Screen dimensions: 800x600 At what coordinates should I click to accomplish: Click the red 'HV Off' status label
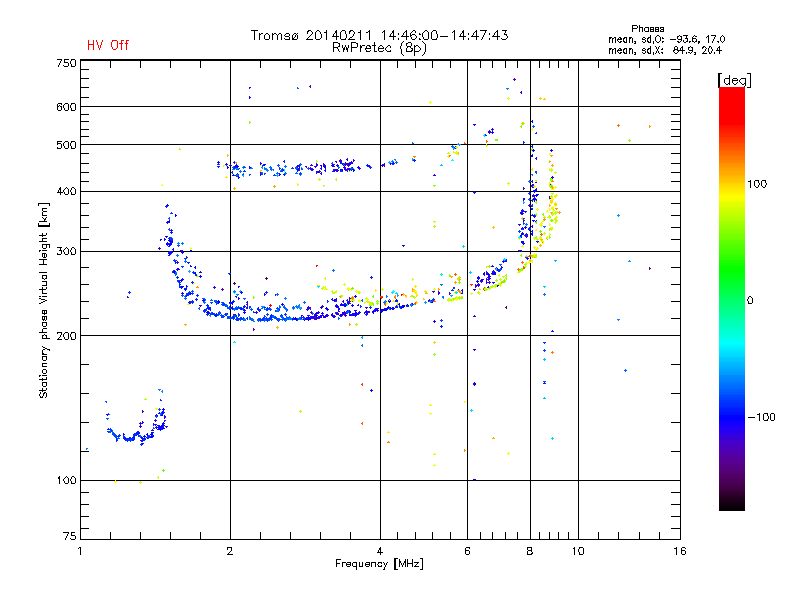[108, 45]
